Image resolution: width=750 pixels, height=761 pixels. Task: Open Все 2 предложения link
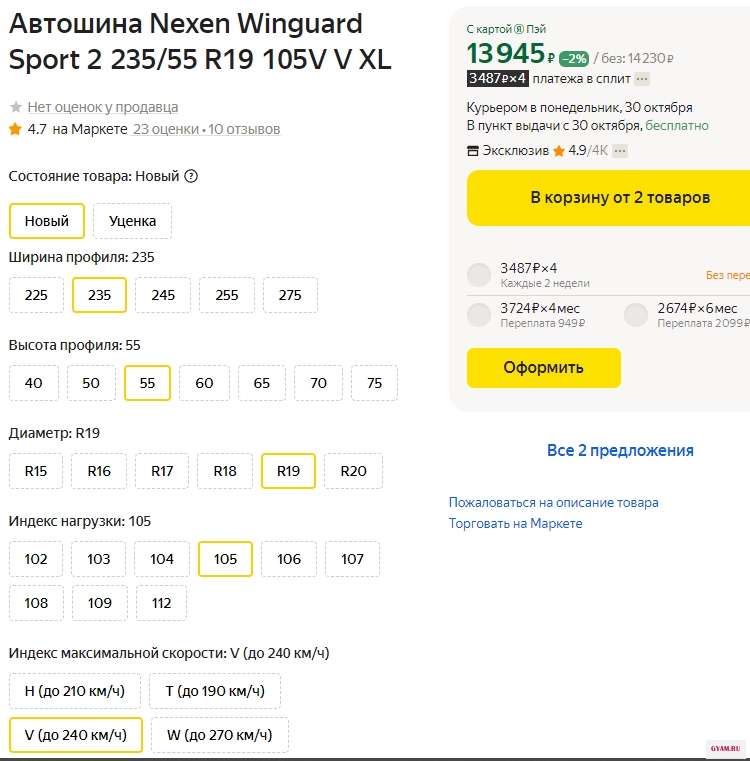click(620, 450)
